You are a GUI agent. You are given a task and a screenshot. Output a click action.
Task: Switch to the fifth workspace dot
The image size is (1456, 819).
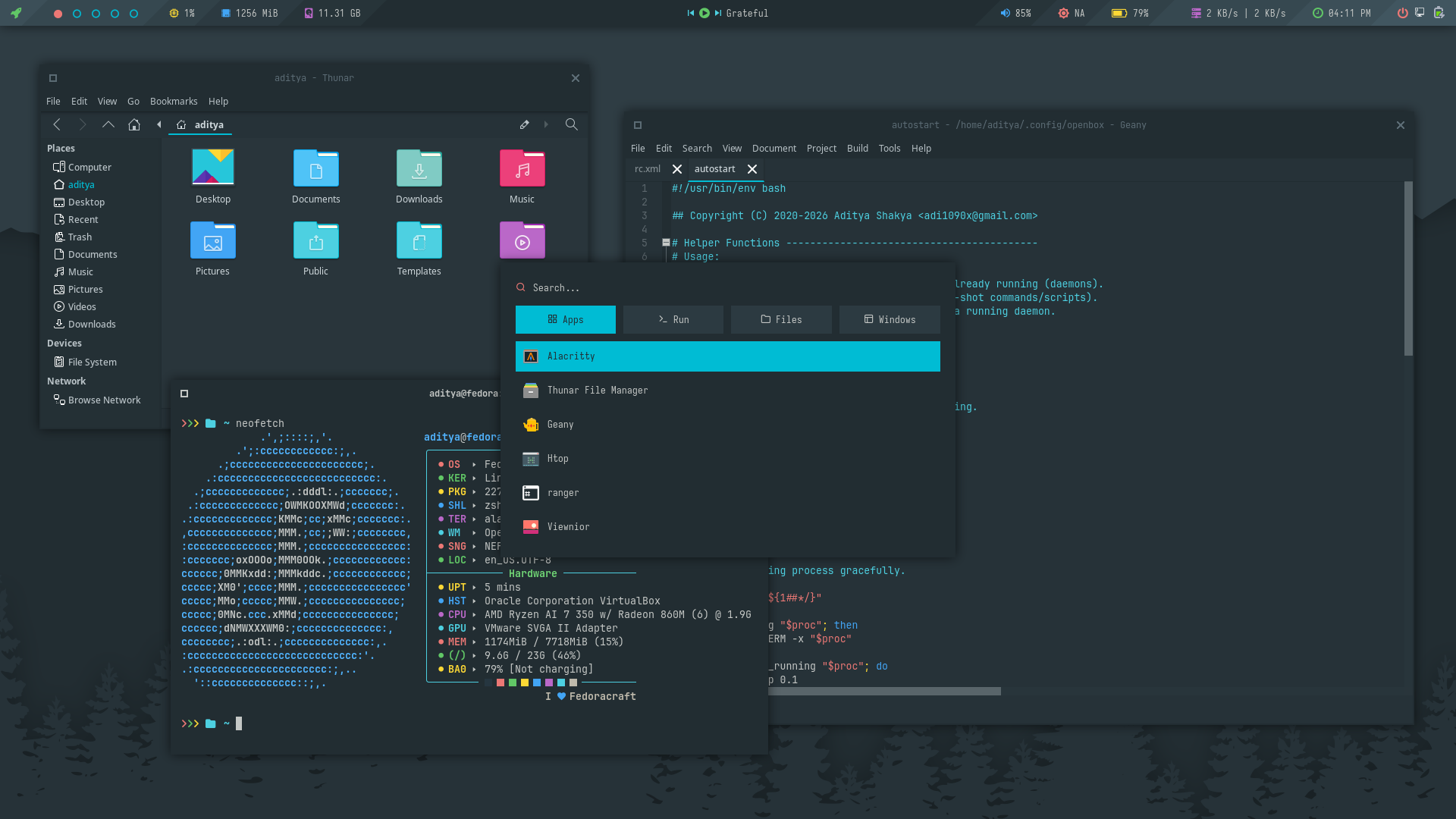(x=133, y=14)
